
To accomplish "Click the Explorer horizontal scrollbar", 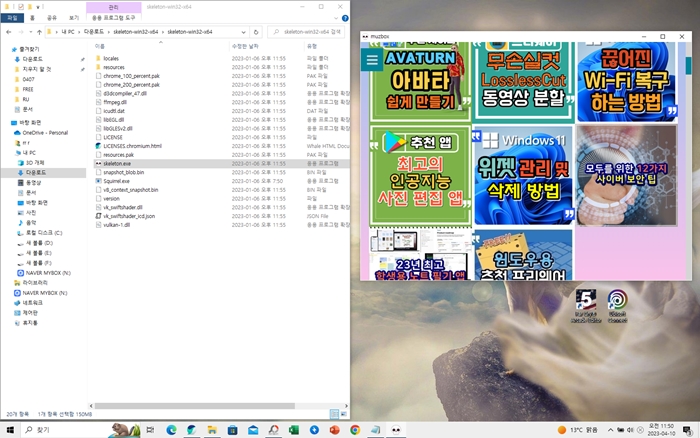I will pyautogui.click(x=195, y=406).
